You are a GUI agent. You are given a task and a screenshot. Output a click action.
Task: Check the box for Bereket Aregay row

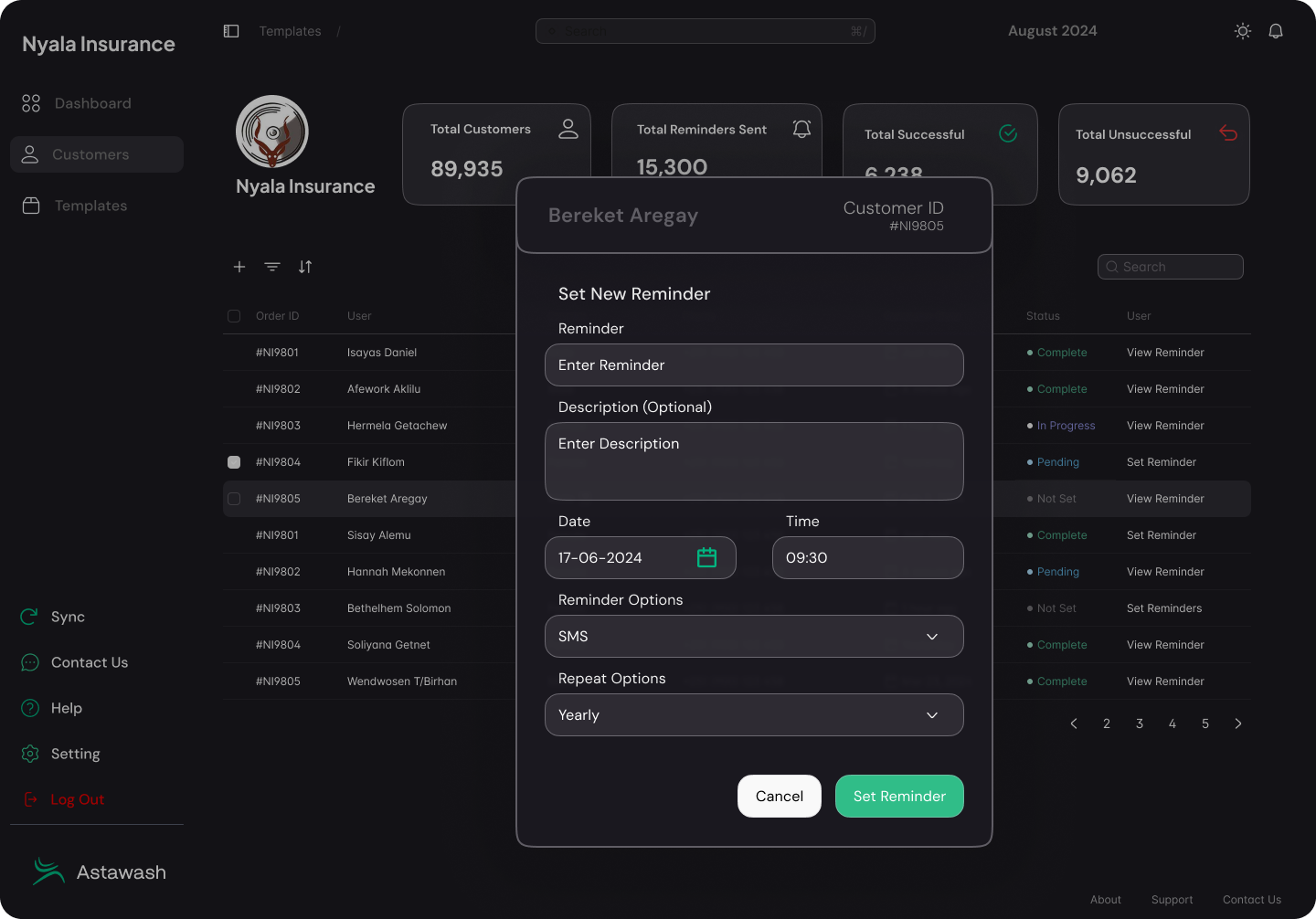(234, 499)
